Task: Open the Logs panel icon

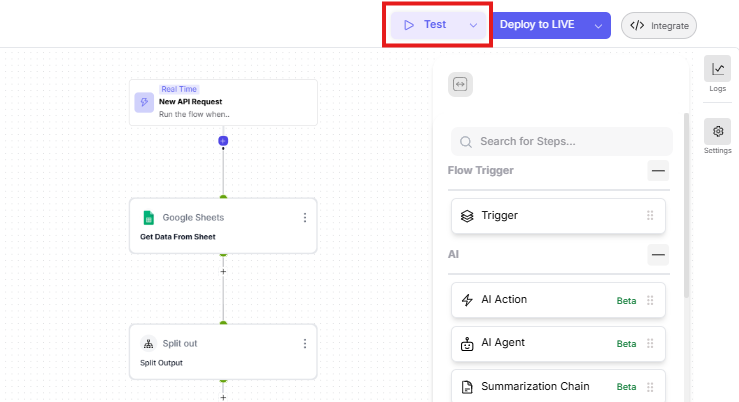Action: click(x=717, y=69)
